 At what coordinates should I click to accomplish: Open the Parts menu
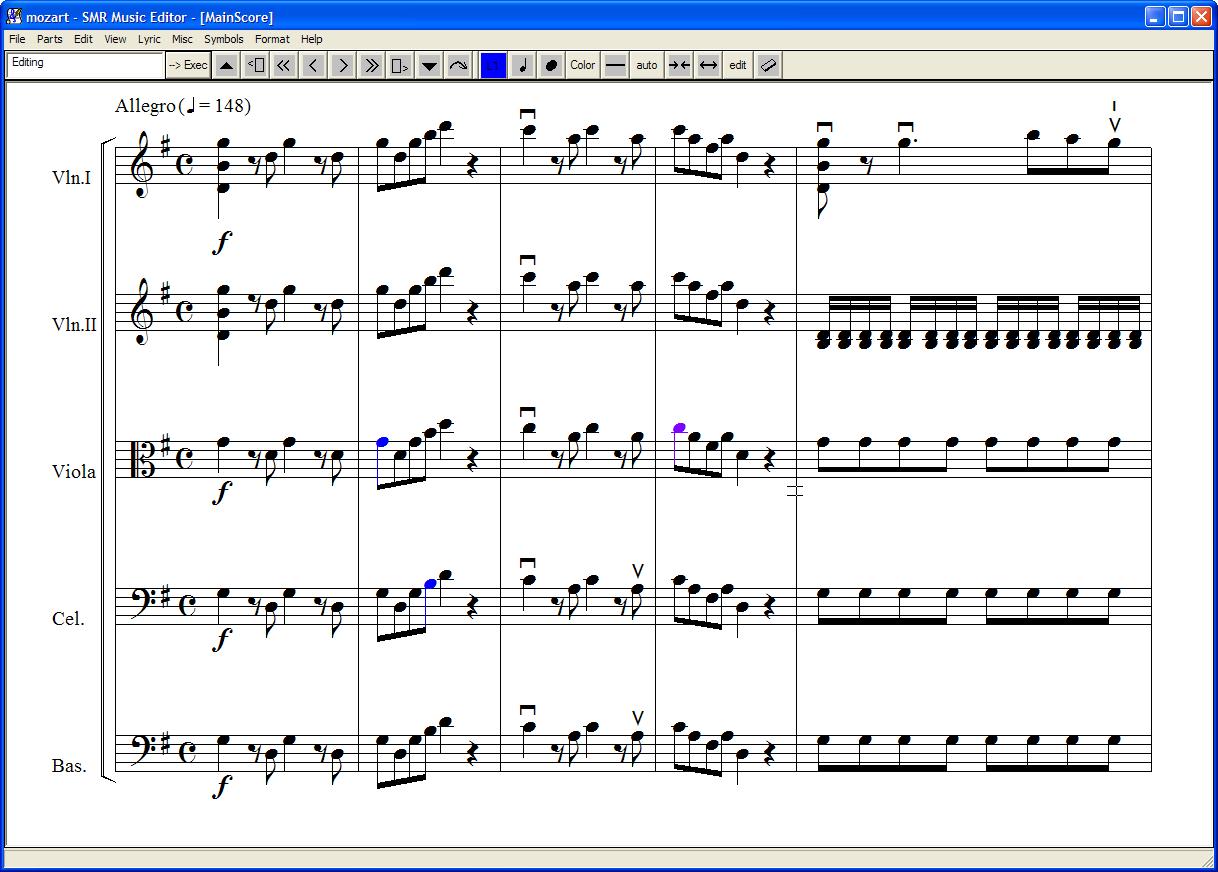[49, 39]
